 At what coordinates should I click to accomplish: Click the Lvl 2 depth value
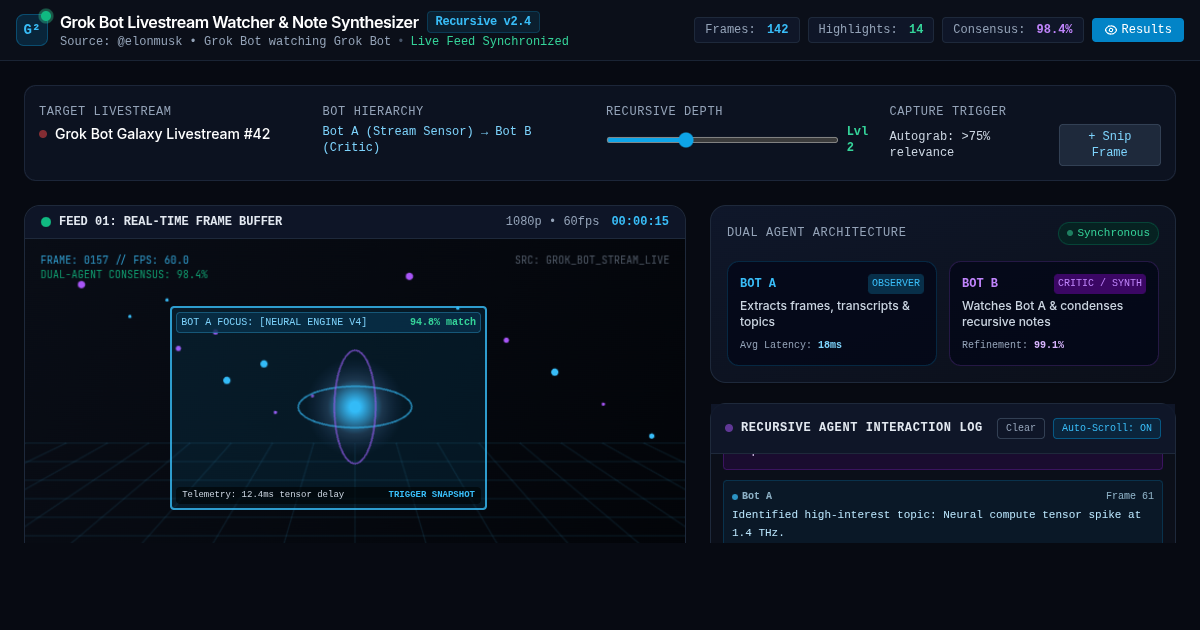[x=858, y=140]
